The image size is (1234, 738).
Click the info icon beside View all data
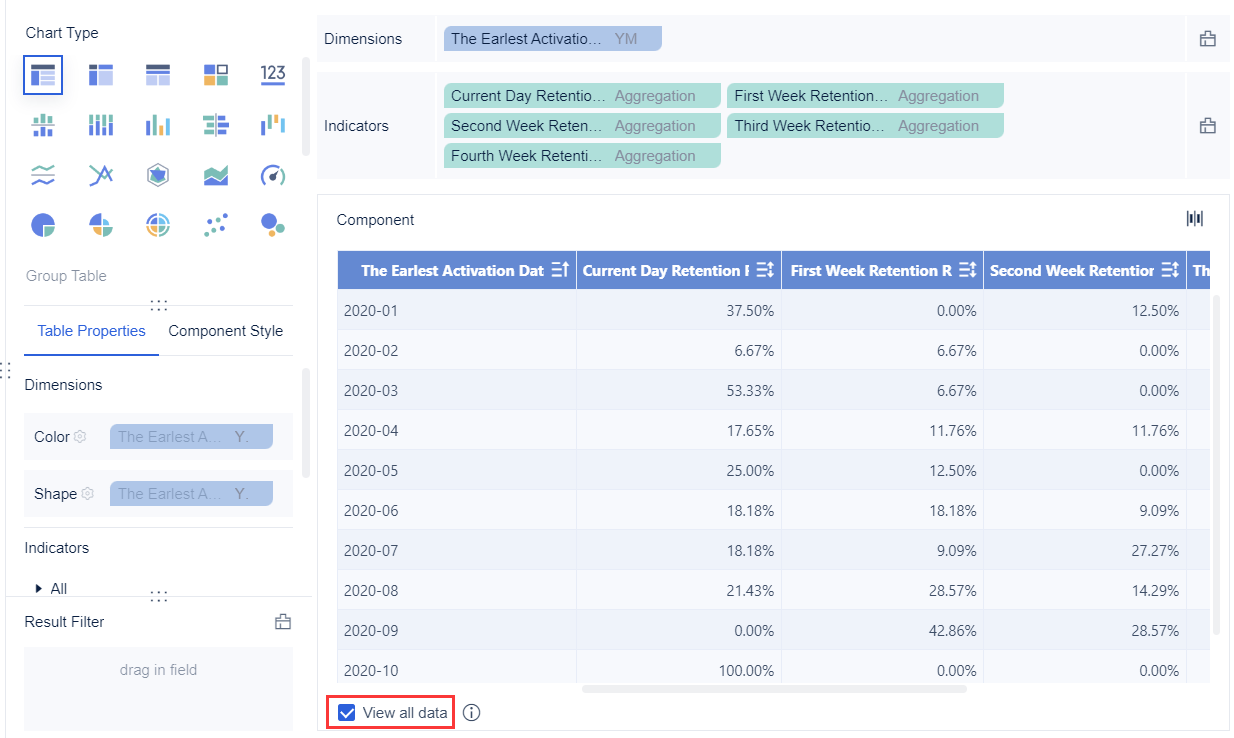pos(470,712)
